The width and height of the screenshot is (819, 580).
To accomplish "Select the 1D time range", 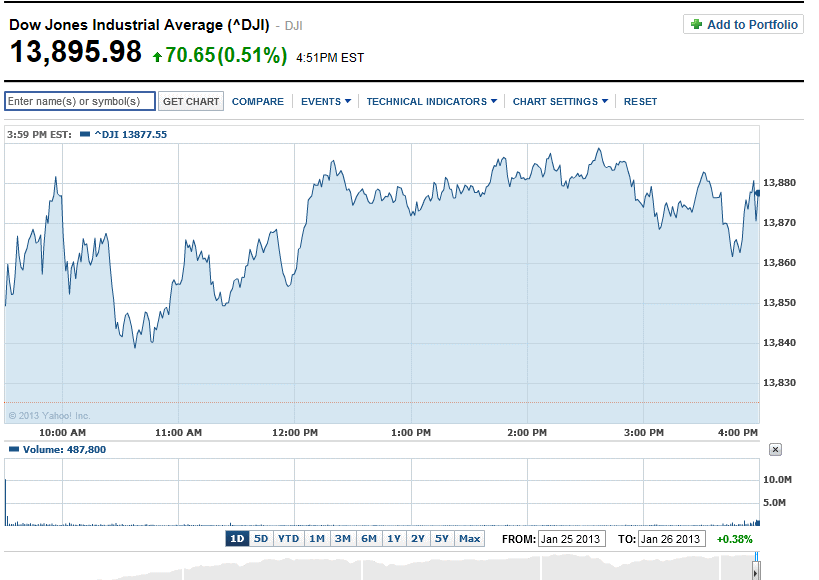I will pyautogui.click(x=237, y=538).
